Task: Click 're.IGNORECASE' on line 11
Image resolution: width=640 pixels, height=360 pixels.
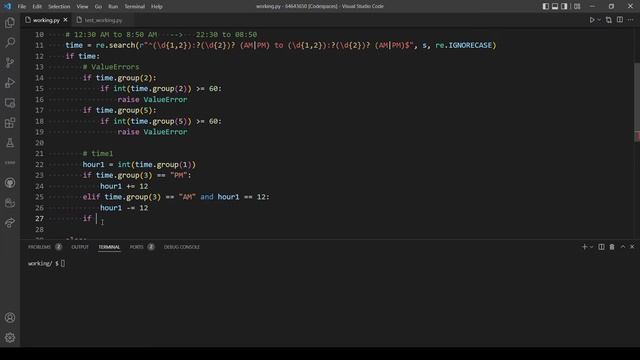Action: point(464,45)
